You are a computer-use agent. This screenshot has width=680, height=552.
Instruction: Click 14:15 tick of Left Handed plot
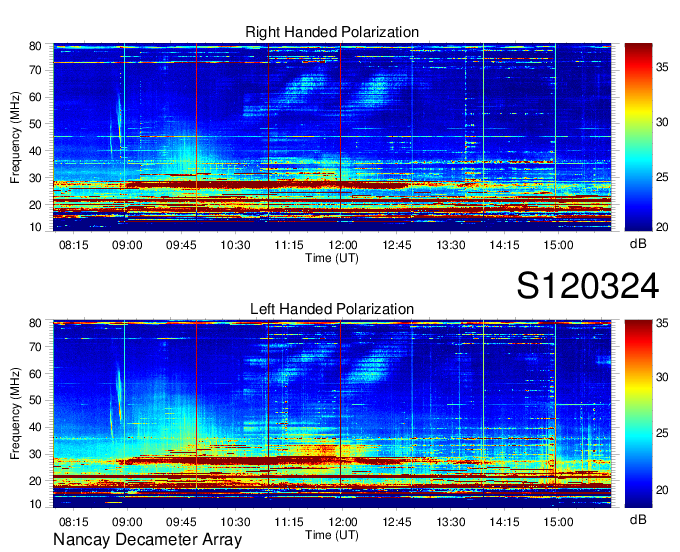point(504,522)
